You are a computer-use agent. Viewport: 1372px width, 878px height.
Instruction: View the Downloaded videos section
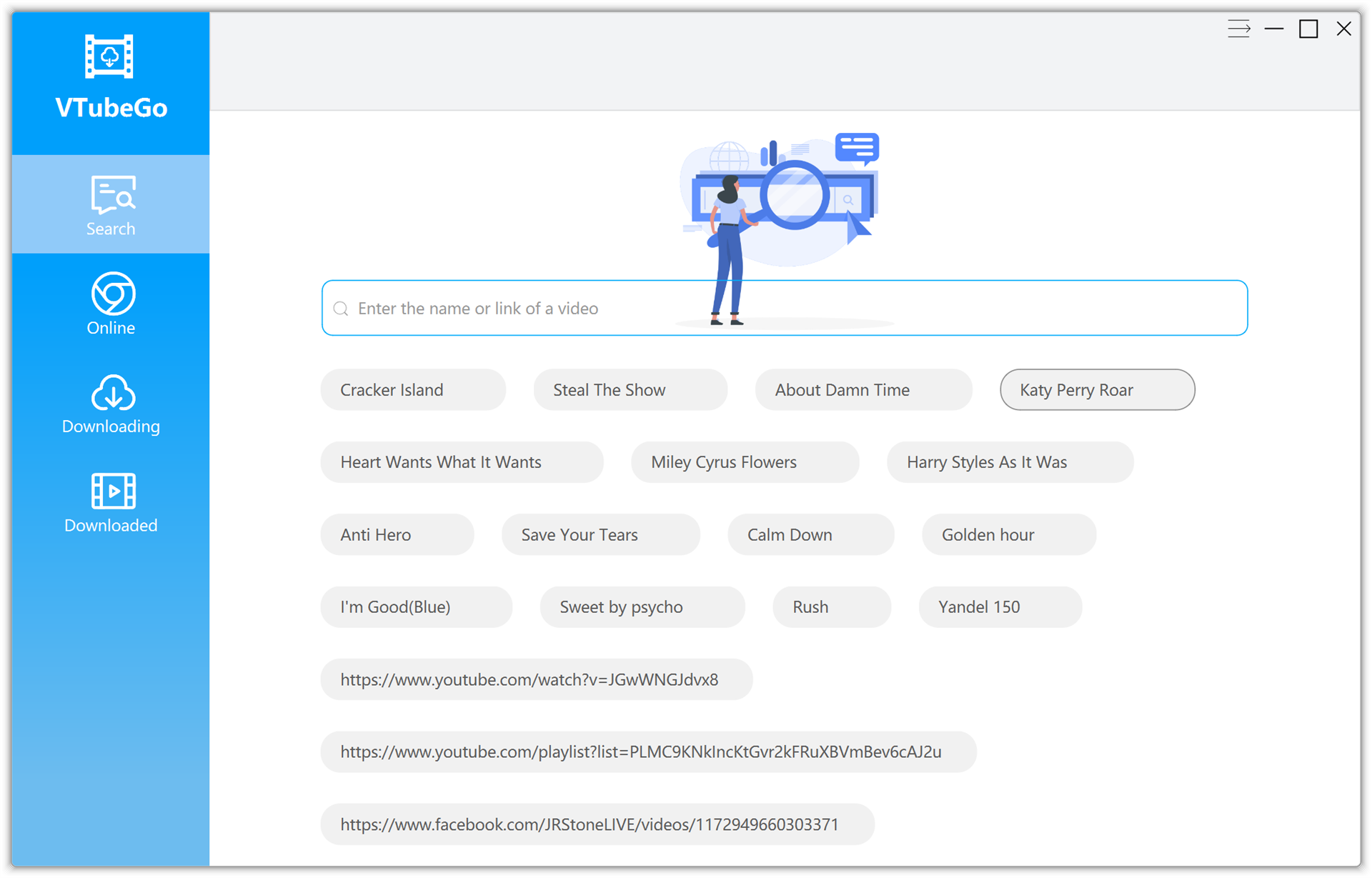tap(111, 502)
